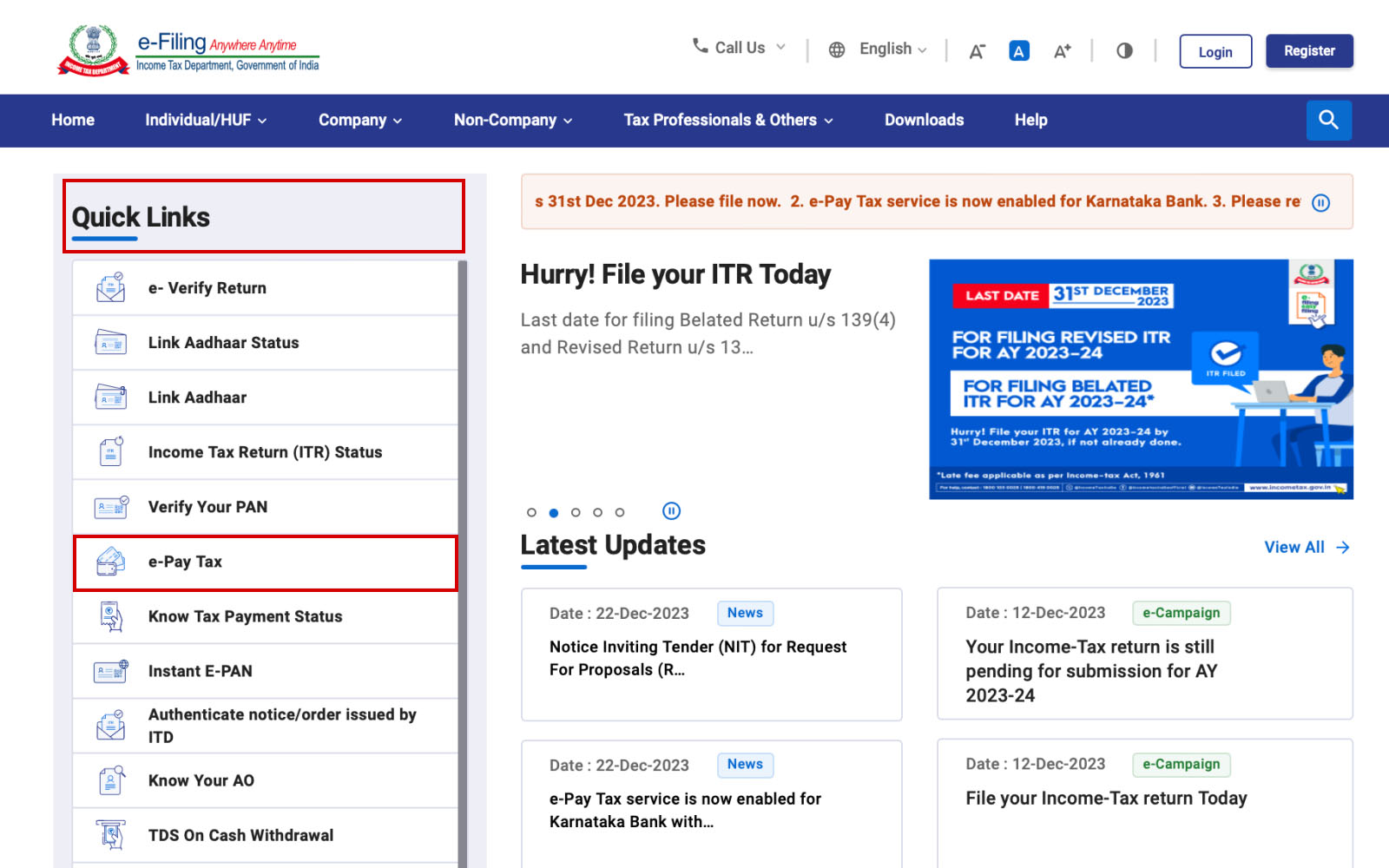Select the e-Verify Return envelope icon
This screenshot has width=1389, height=868.
tap(109, 286)
